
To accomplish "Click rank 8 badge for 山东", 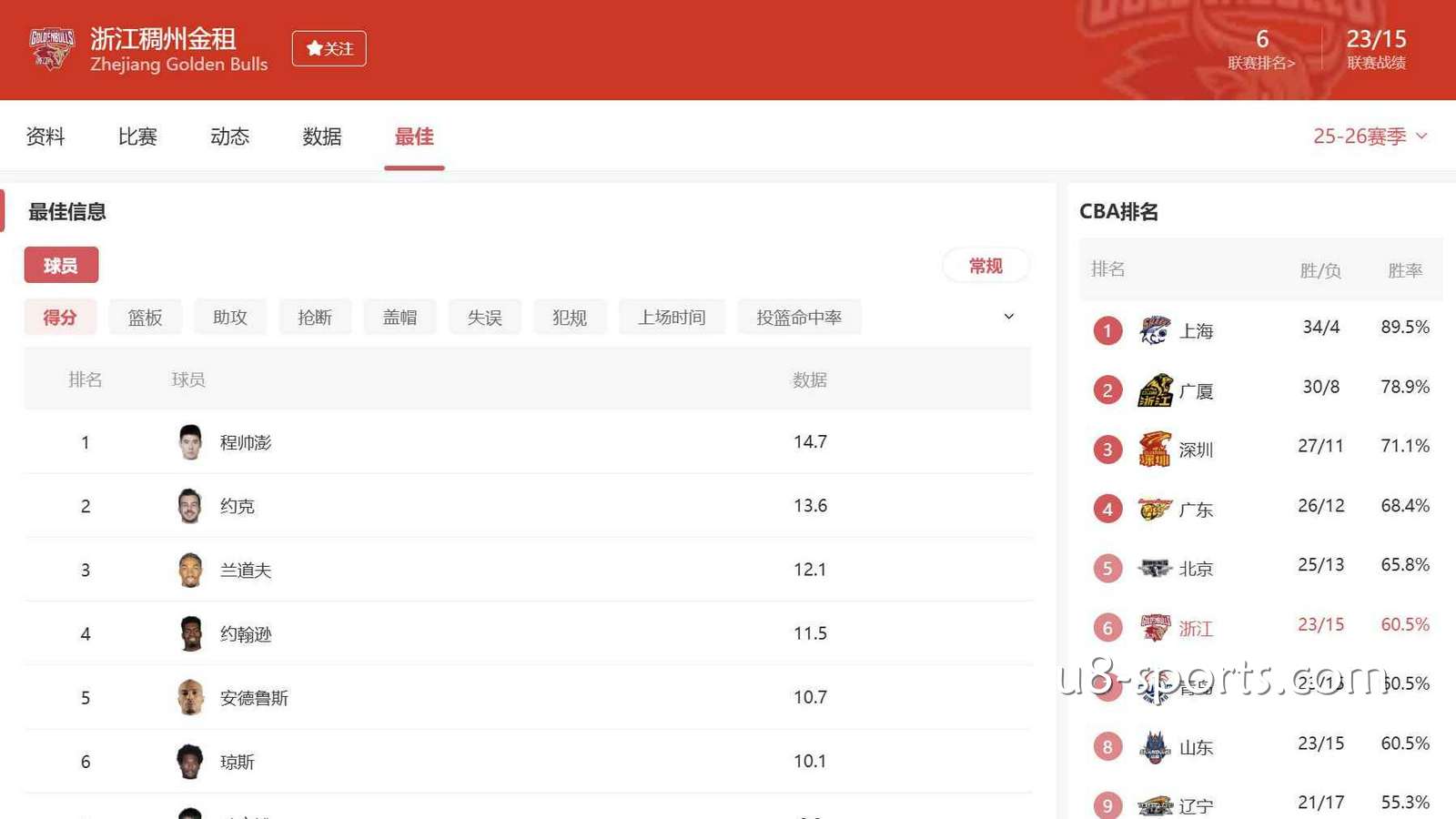I will (1107, 747).
